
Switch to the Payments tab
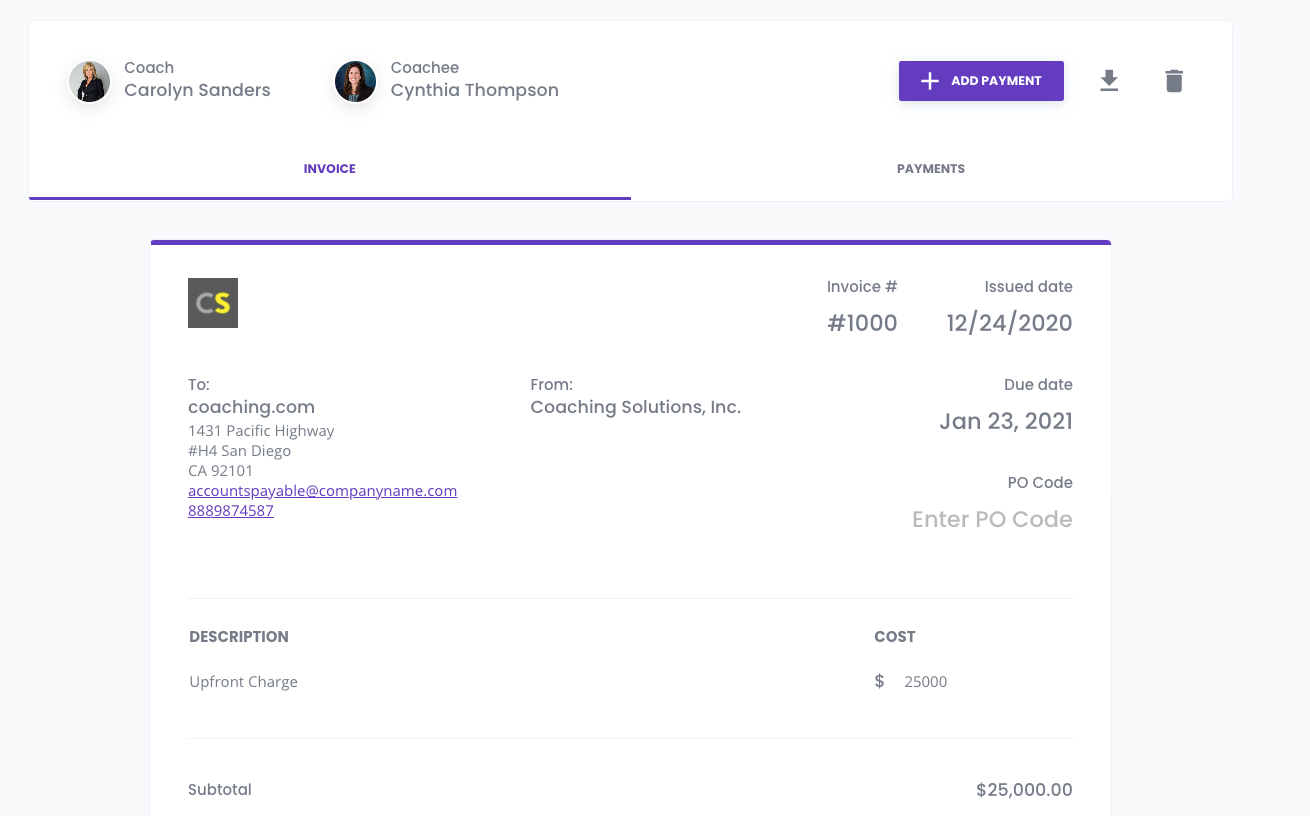931,169
